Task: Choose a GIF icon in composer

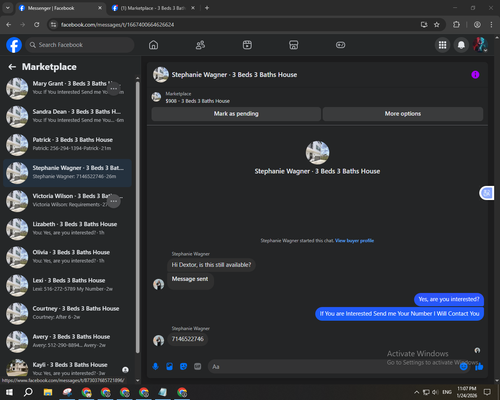Action: click(198, 367)
